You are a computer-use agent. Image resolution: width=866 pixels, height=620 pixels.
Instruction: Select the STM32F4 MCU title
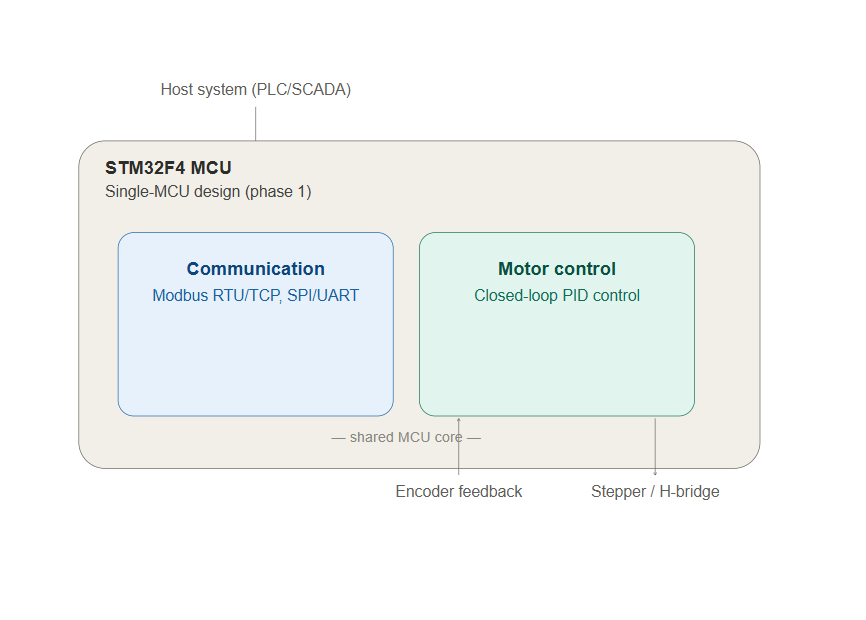[168, 168]
